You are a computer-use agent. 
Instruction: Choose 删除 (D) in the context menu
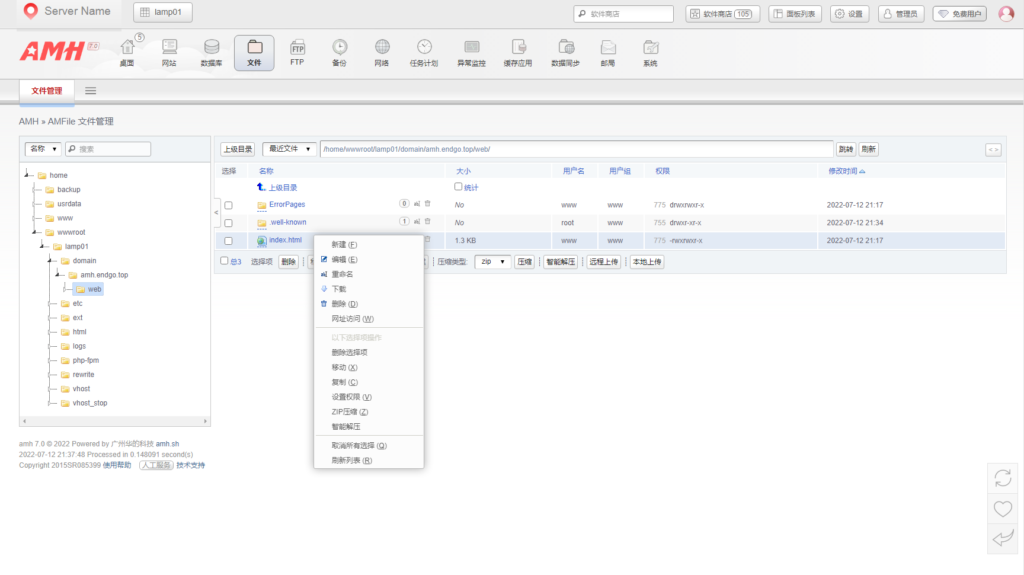click(x=368, y=304)
